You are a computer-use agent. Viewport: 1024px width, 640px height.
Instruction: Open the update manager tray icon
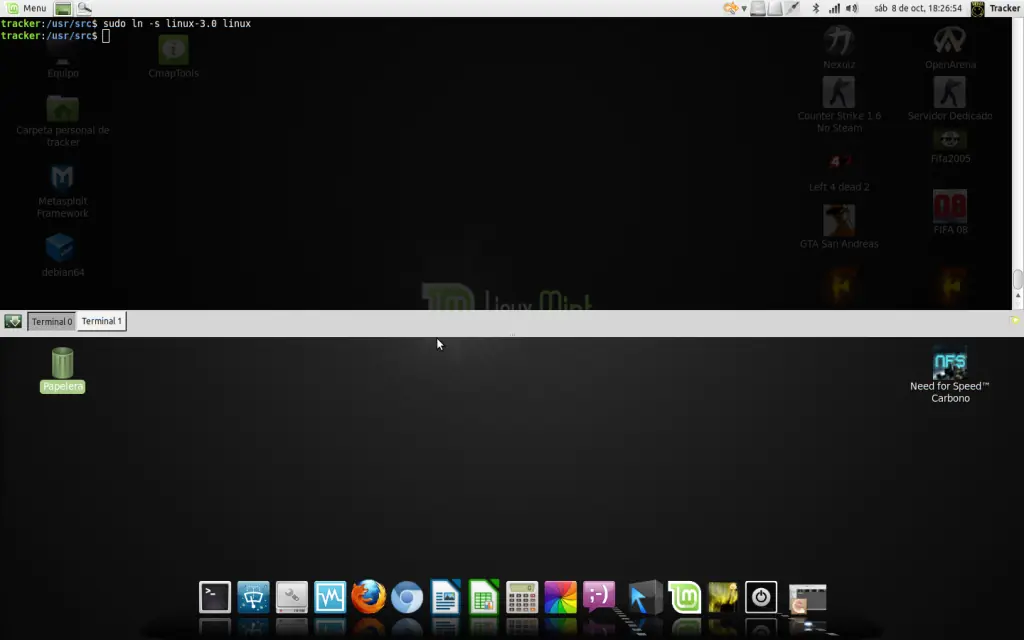coord(730,8)
